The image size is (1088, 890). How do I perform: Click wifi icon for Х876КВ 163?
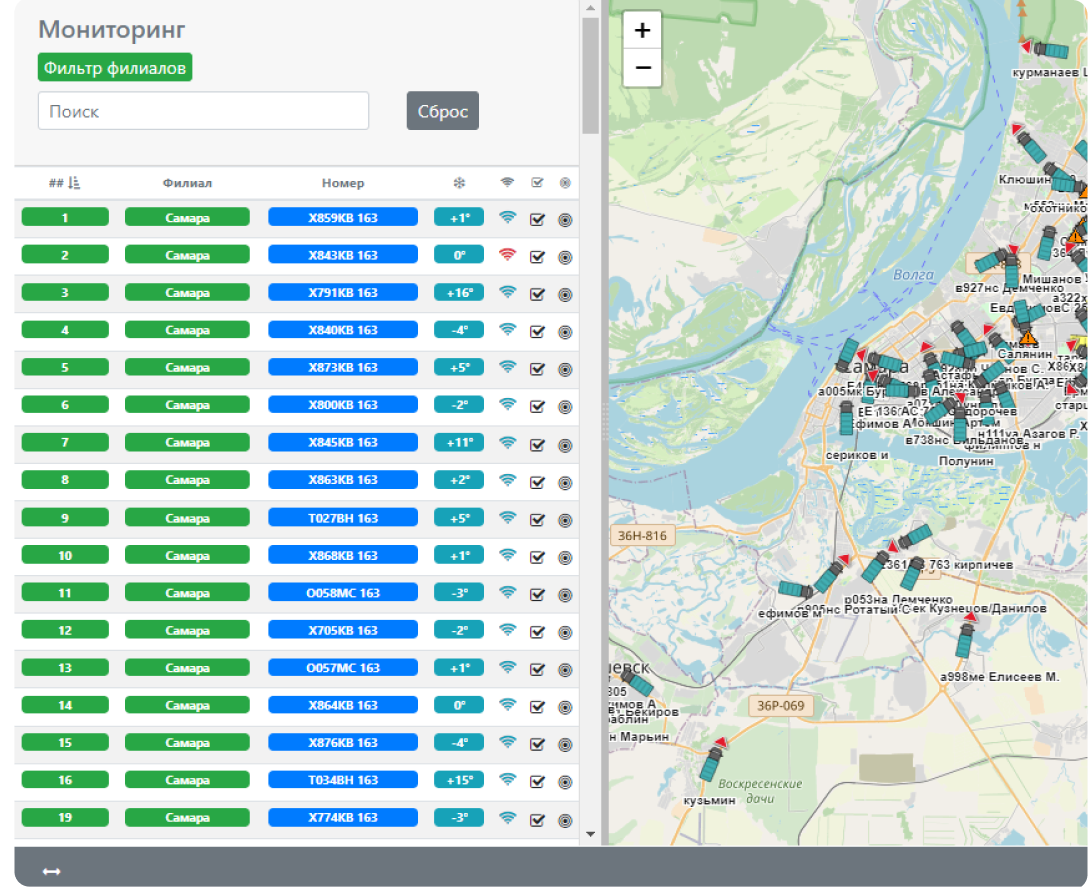507,742
